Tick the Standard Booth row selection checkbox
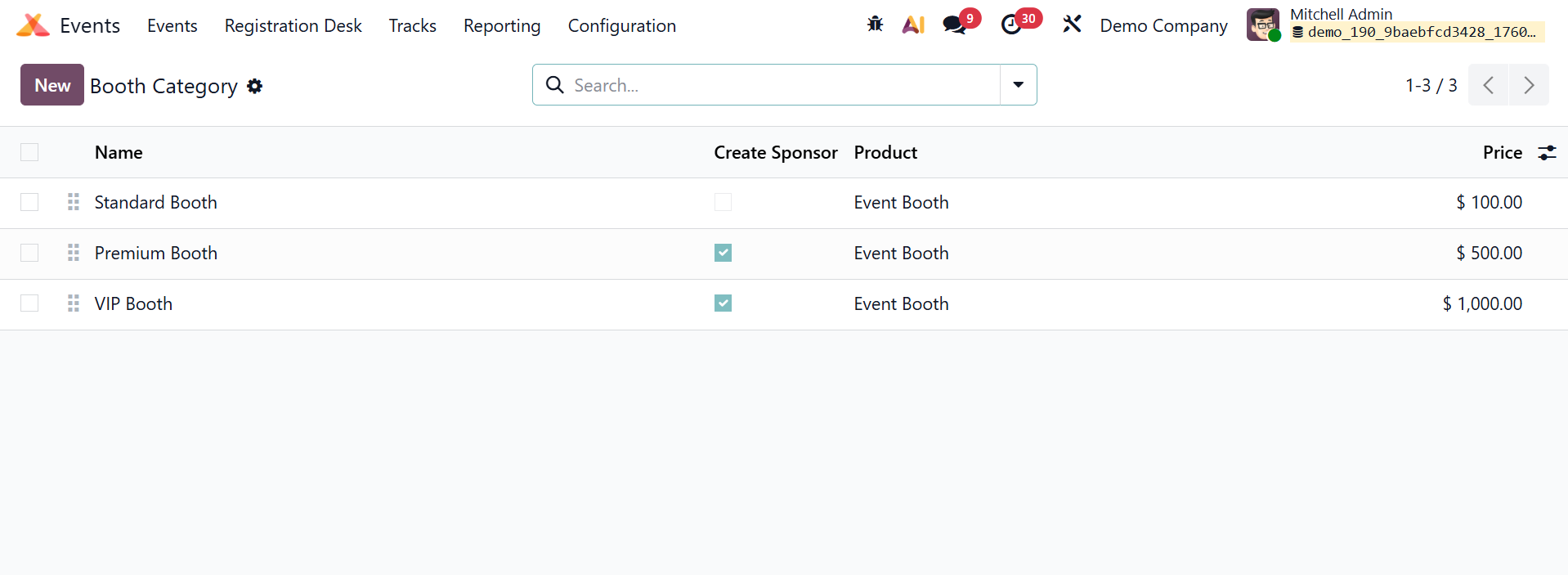The image size is (1568, 575). (x=29, y=202)
